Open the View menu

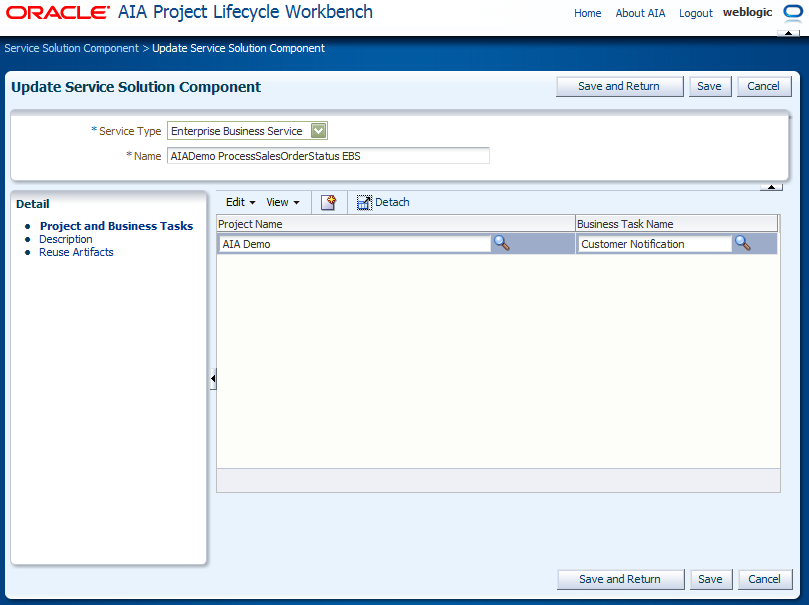[283, 202]
